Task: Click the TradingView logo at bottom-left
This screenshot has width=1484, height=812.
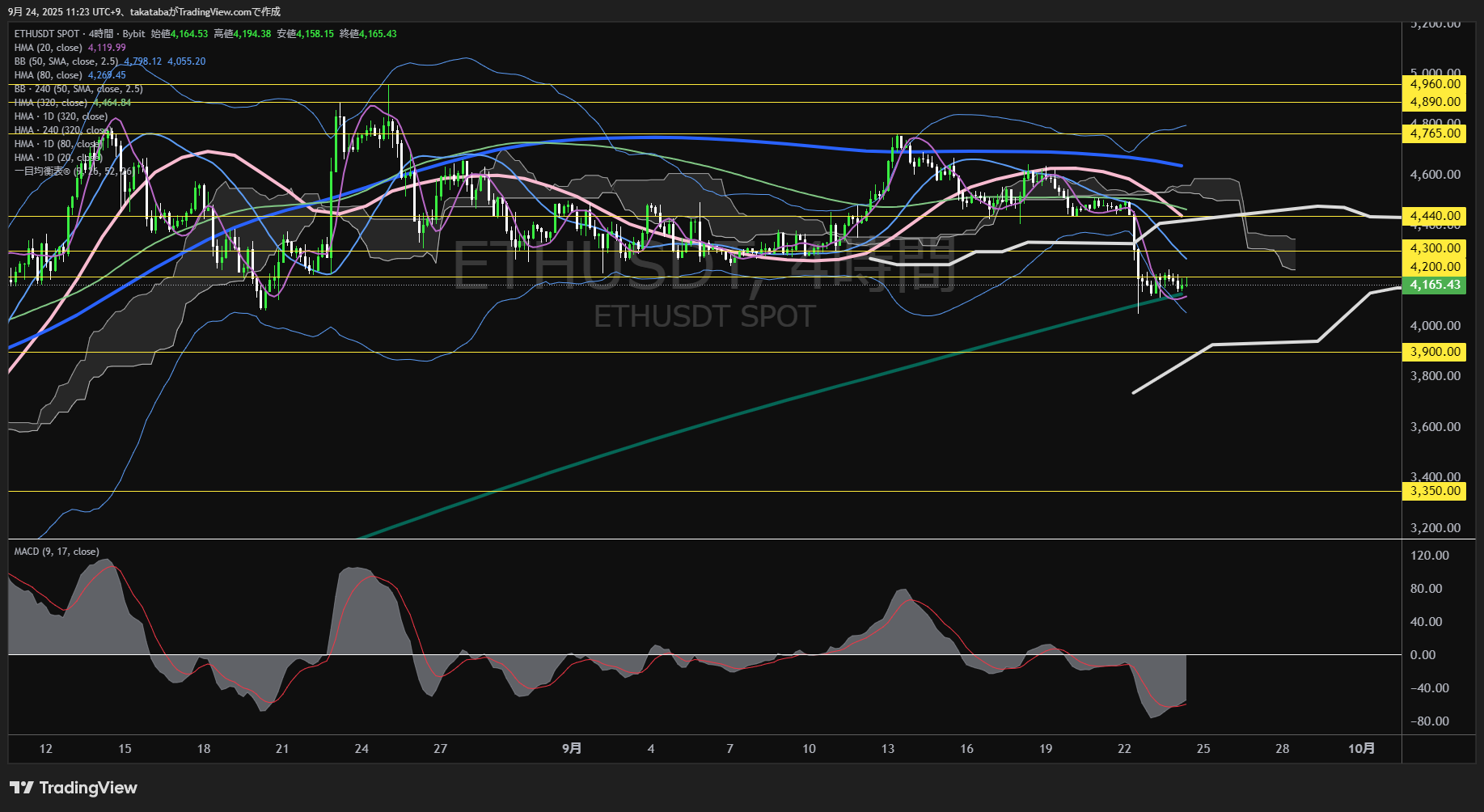Action: (73, 788)
